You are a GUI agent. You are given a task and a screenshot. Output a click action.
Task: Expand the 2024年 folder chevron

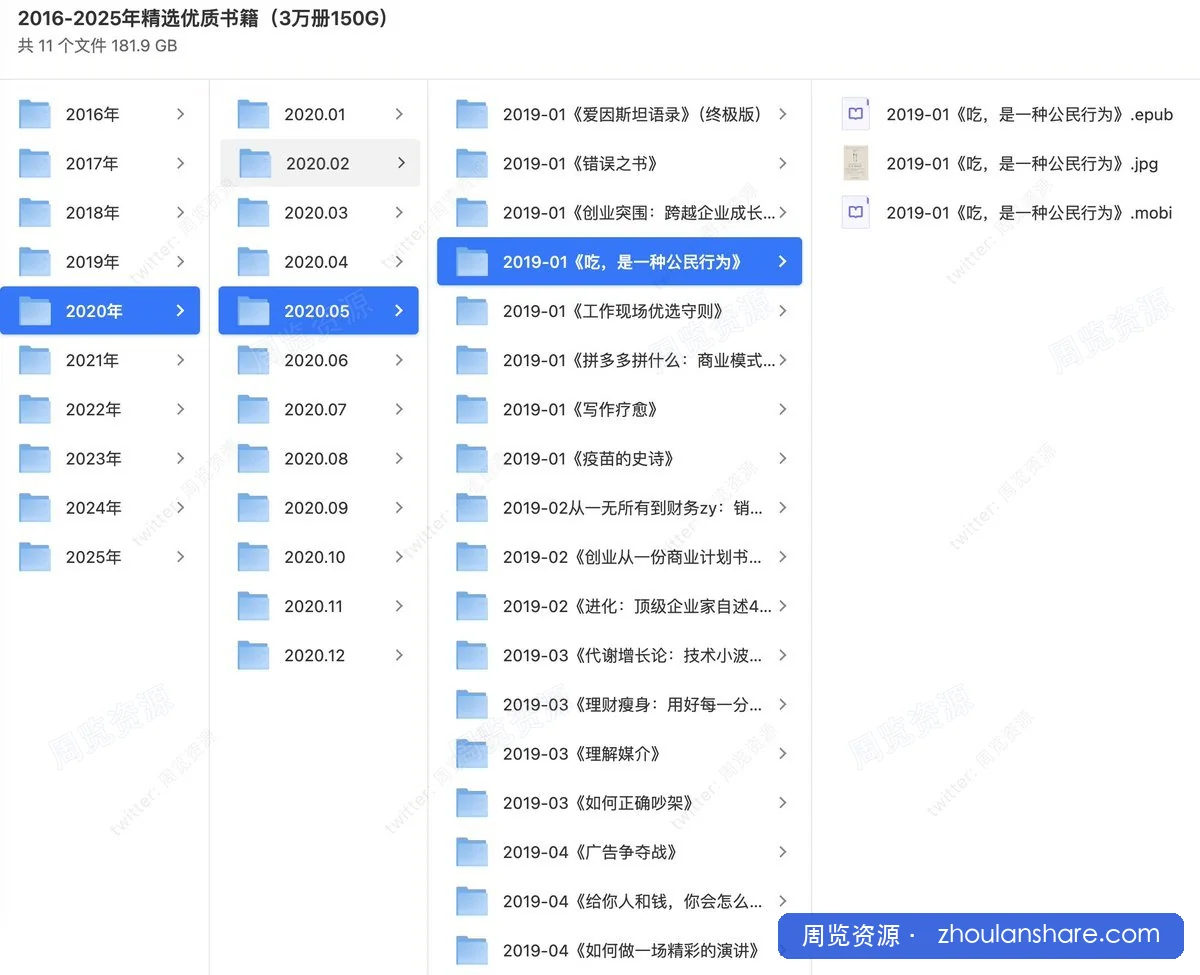tap(180, 508)
